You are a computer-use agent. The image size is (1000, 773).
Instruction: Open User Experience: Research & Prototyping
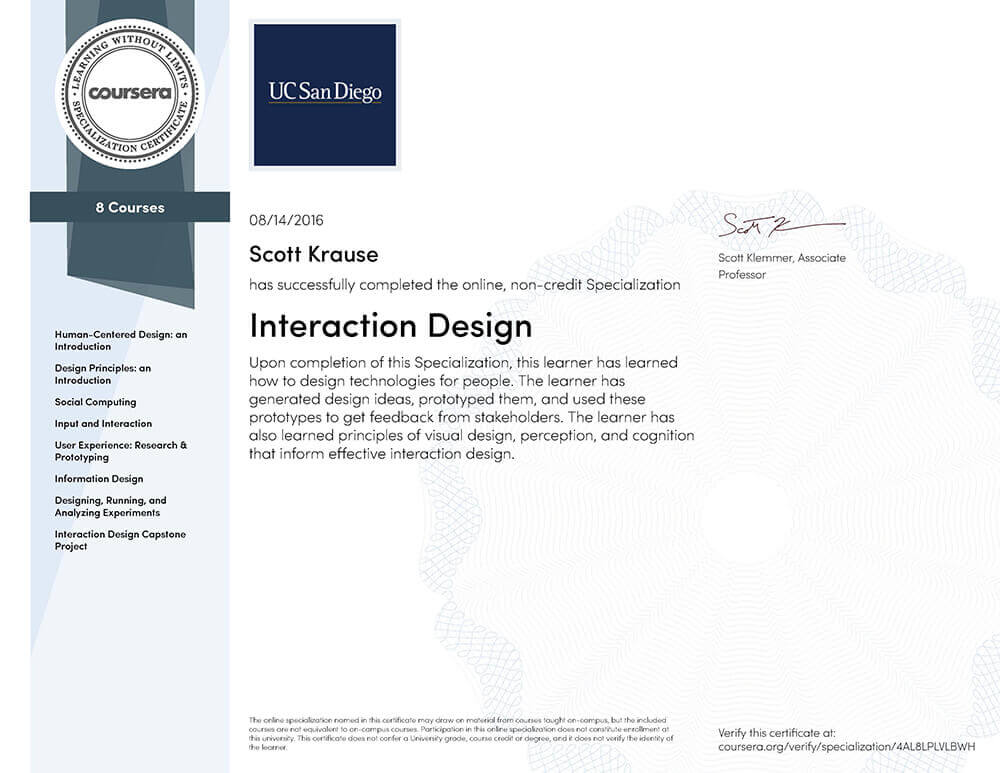point(121,451)
